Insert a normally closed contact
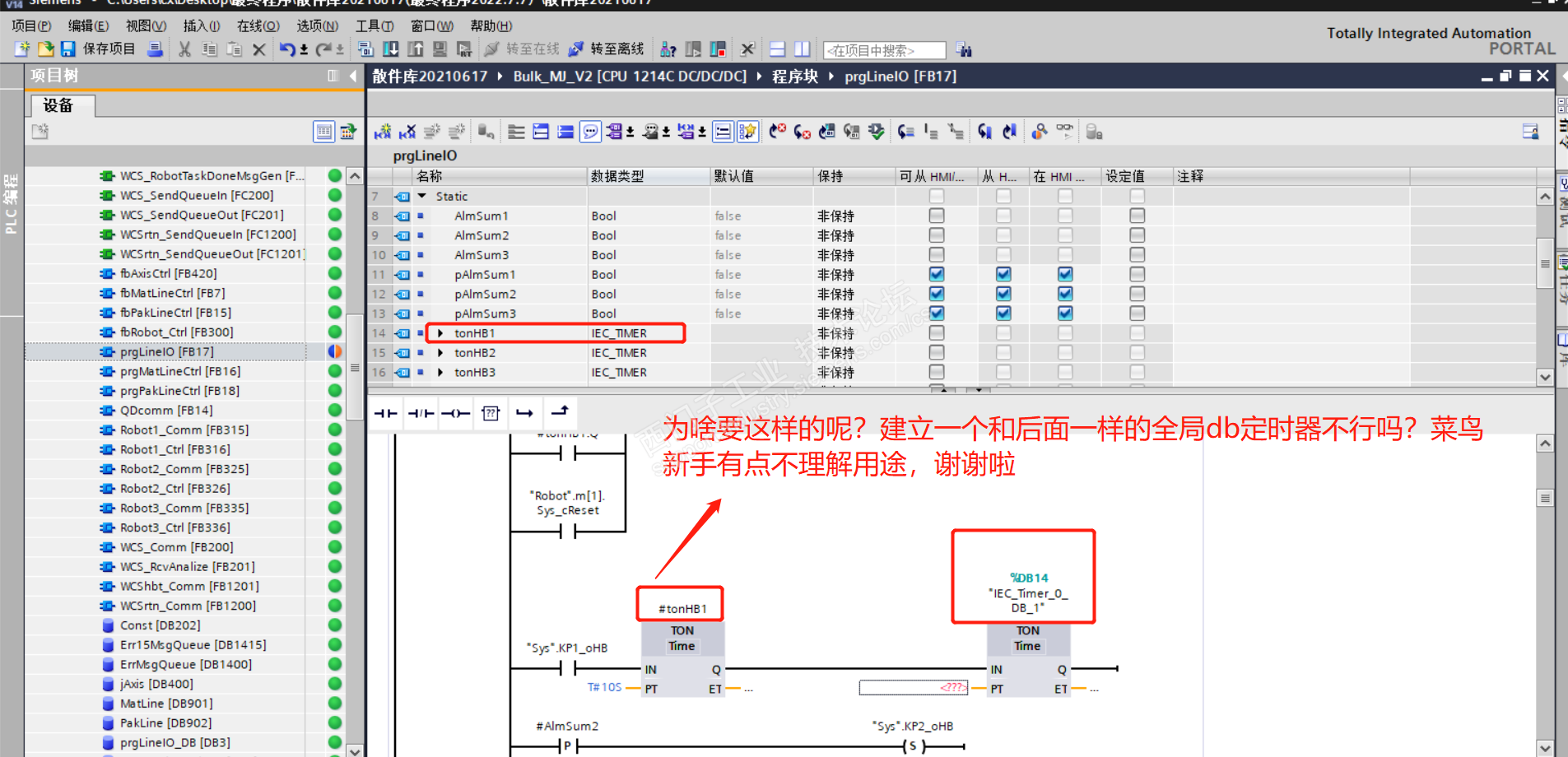The height and width of the screenshot is (757, 1568). pos(421,413)
